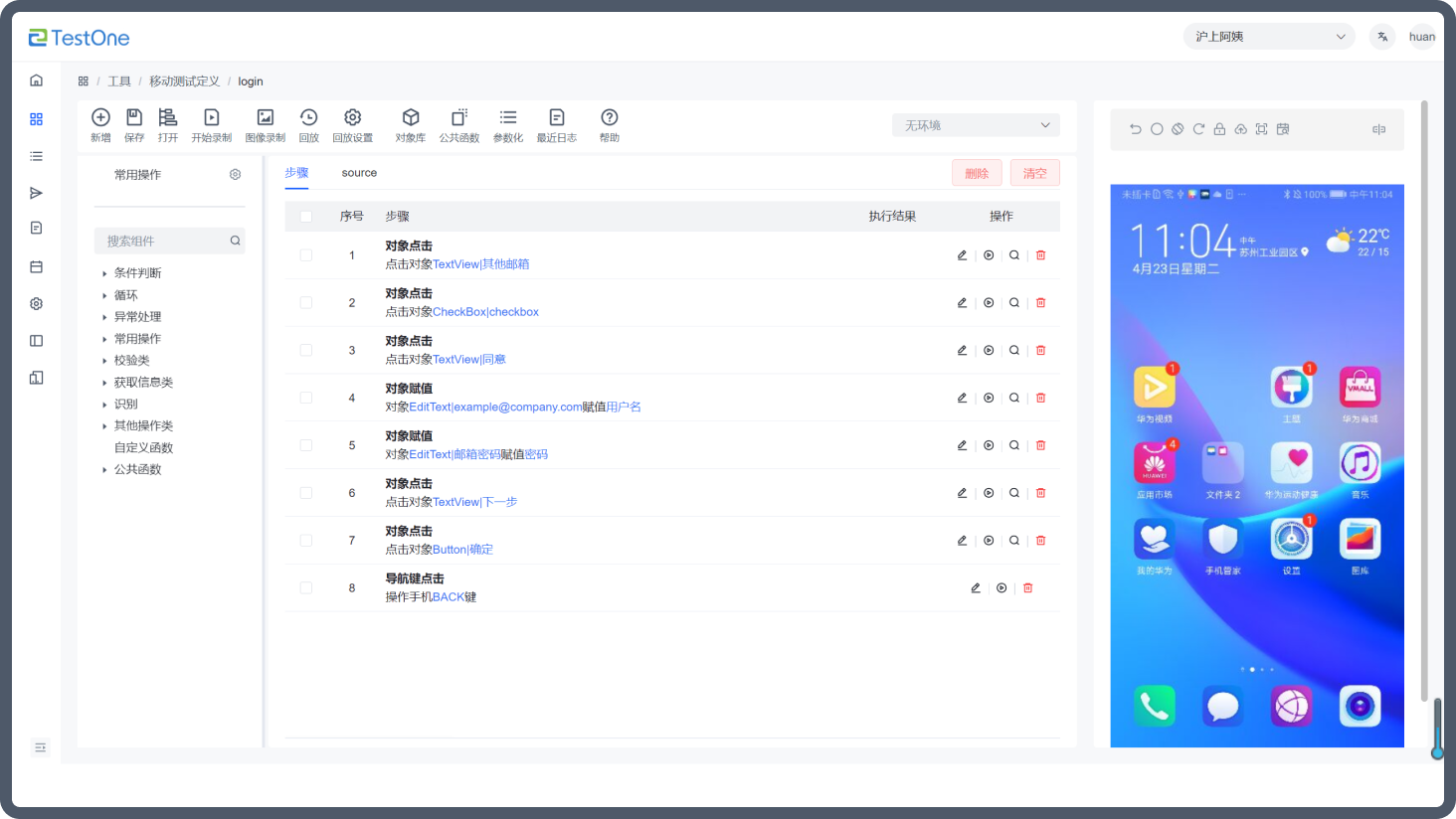1456x819 pixels.
Task: Open the 沪上阿姨 project dropdown
Action: (x=1269, y=37)
